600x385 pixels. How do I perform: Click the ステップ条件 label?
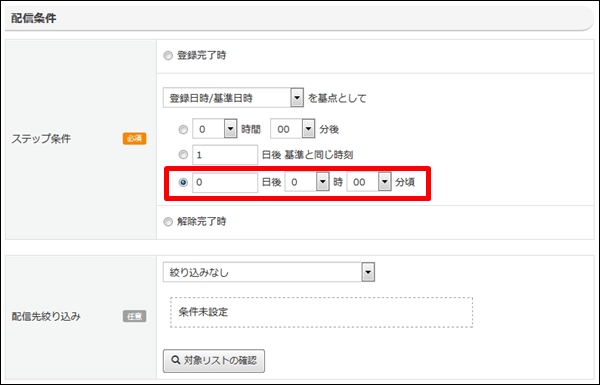[41, 139]
